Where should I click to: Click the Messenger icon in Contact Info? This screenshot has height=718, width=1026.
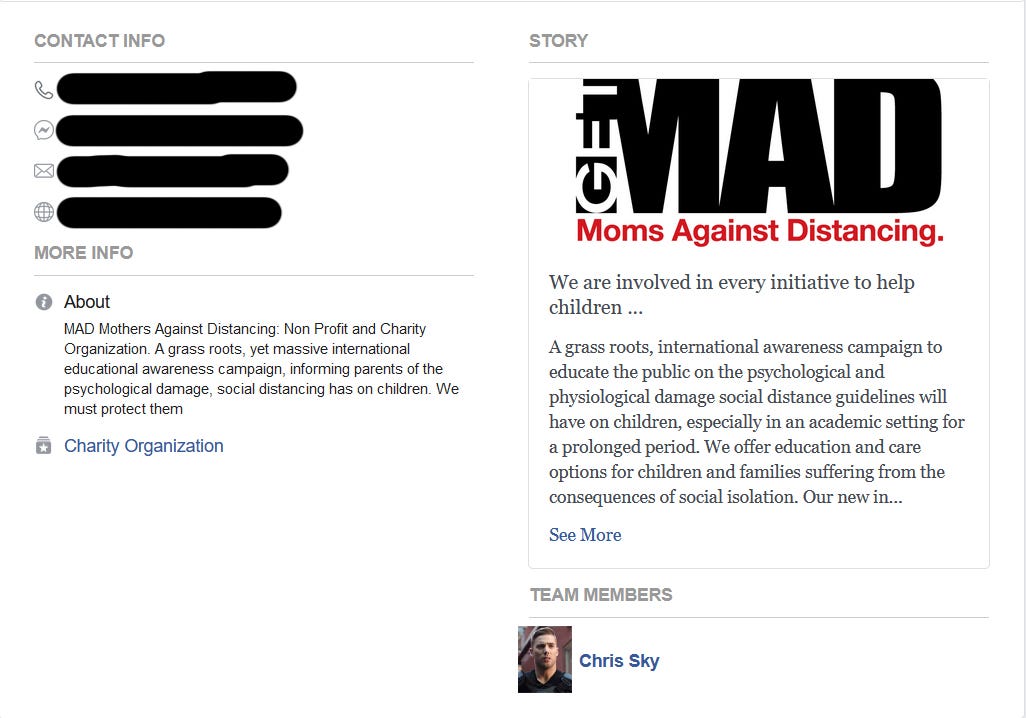[x=44, y=130]
